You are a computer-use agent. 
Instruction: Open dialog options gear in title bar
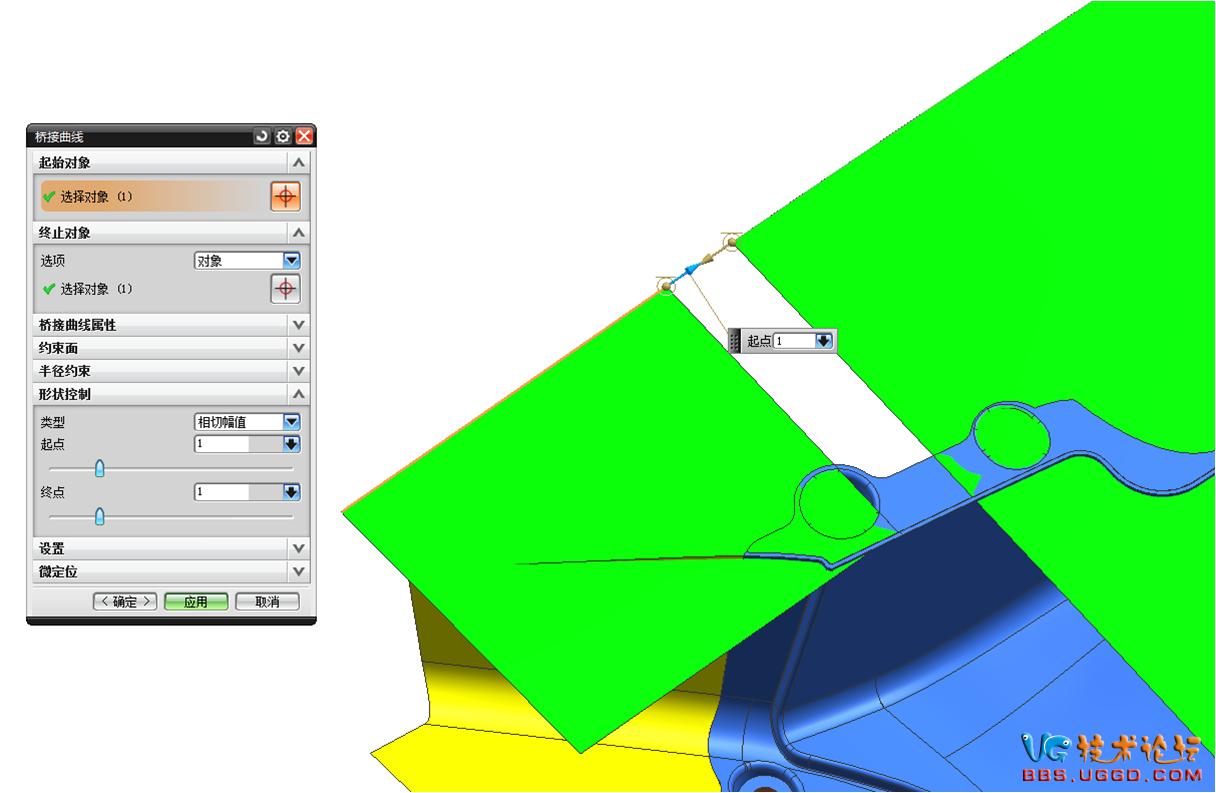click(x=283, y=136)
